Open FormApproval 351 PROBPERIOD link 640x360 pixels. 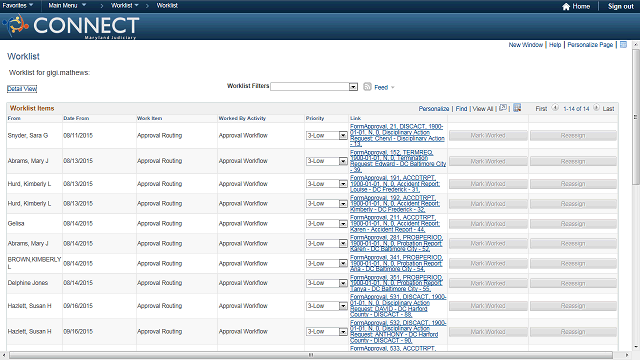point(396,283)
